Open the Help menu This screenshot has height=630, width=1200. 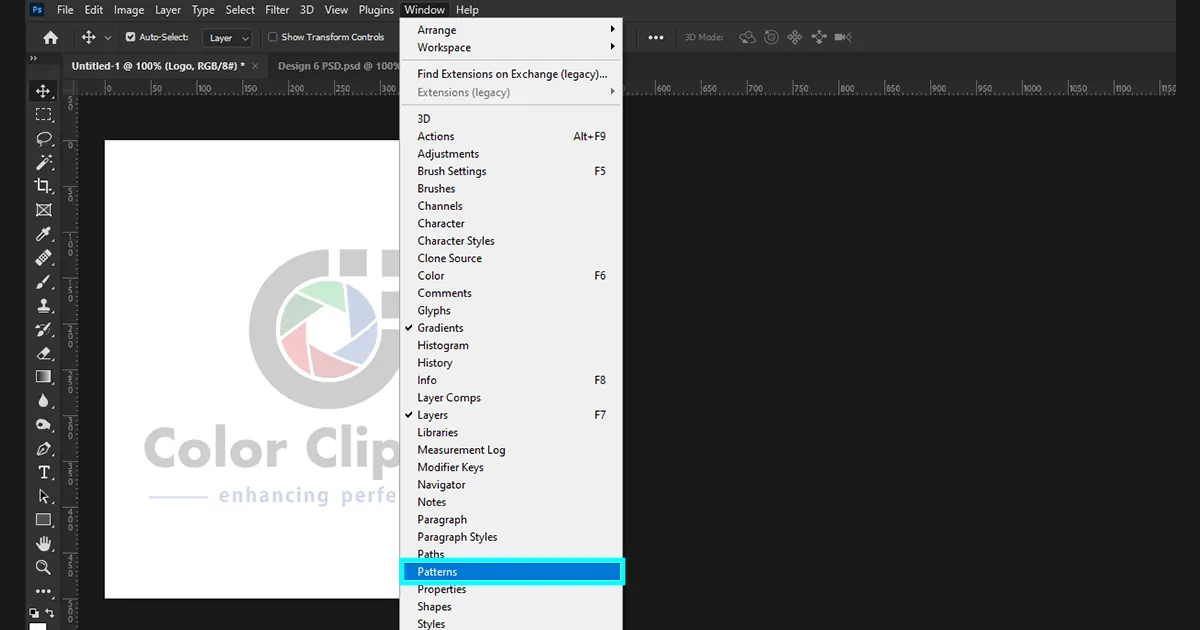(466, 9)
